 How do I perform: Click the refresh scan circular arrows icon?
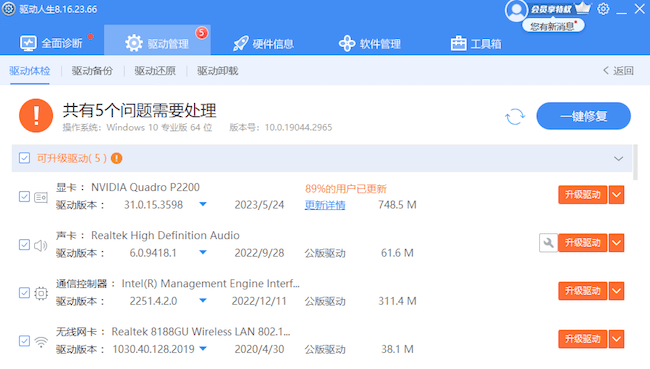(515, 117)
